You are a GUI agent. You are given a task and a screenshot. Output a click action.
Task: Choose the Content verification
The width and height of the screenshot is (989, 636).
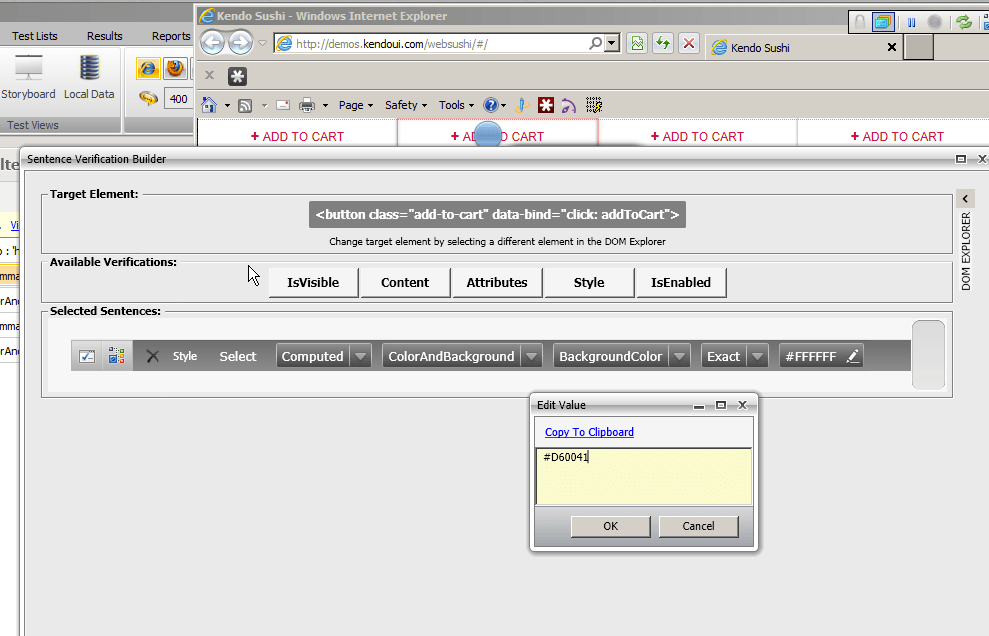(405, 283)
